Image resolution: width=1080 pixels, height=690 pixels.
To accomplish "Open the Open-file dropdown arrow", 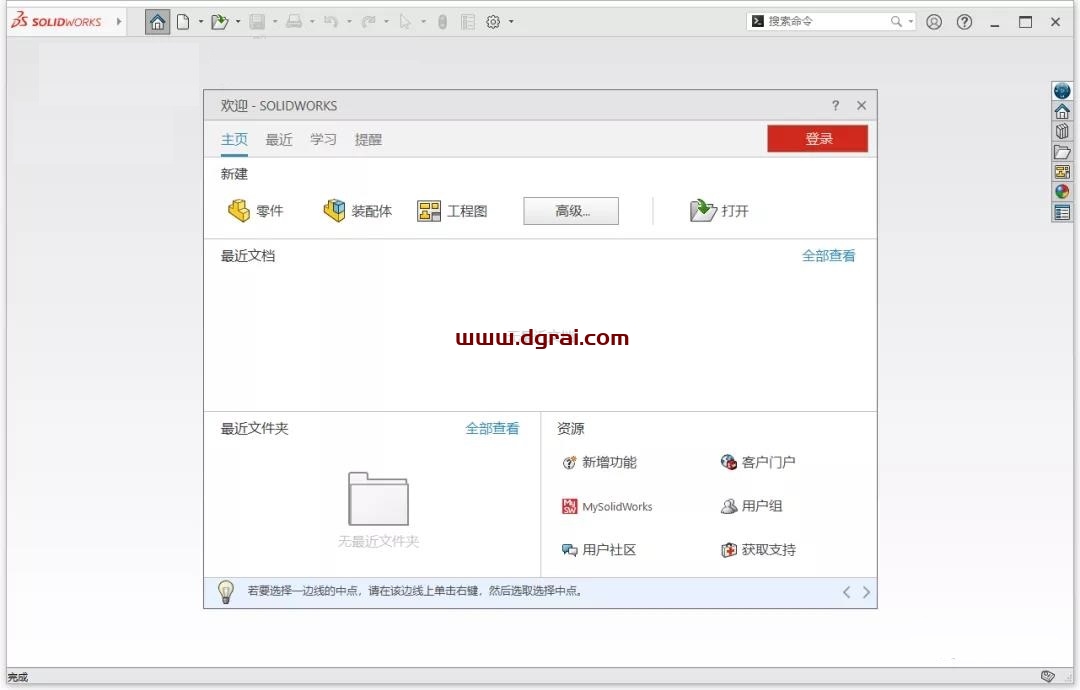I will point(238,22).
